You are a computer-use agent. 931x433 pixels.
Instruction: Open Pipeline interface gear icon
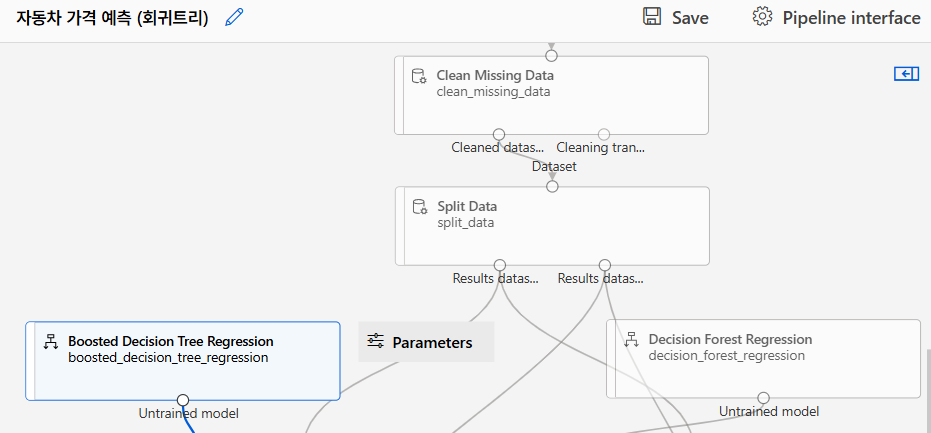(763, 17)
